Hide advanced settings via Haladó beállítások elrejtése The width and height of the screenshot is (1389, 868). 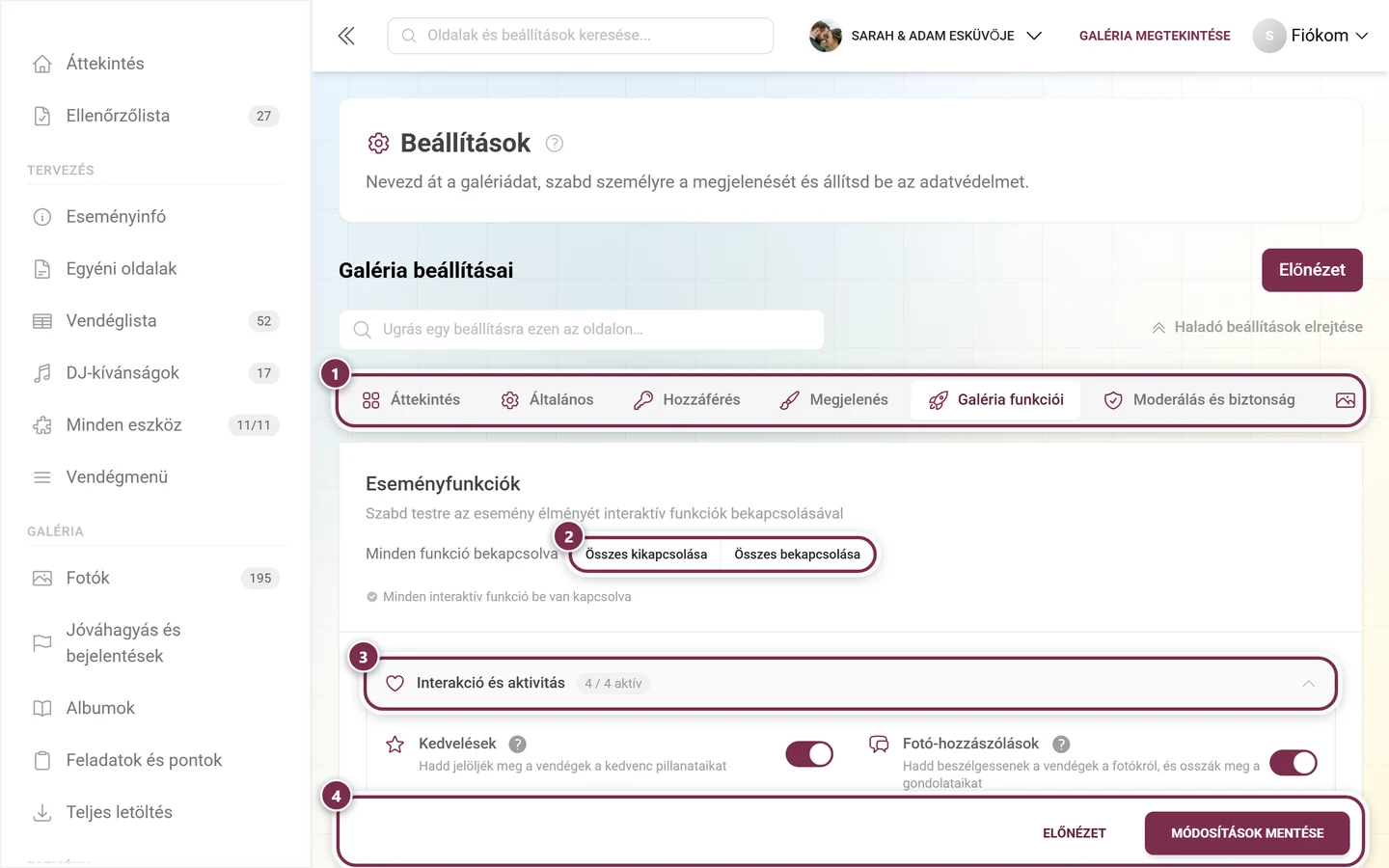(x=1257, y=328)
